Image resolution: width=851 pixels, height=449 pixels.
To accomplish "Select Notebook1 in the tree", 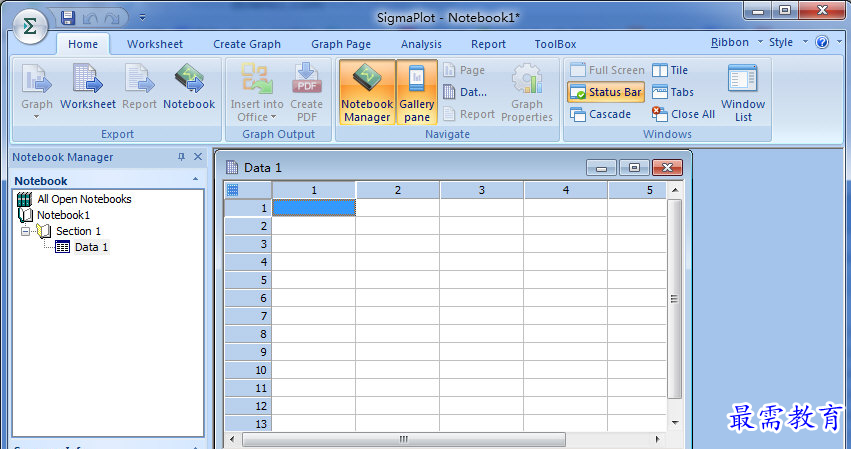I will tap(54, 215).
